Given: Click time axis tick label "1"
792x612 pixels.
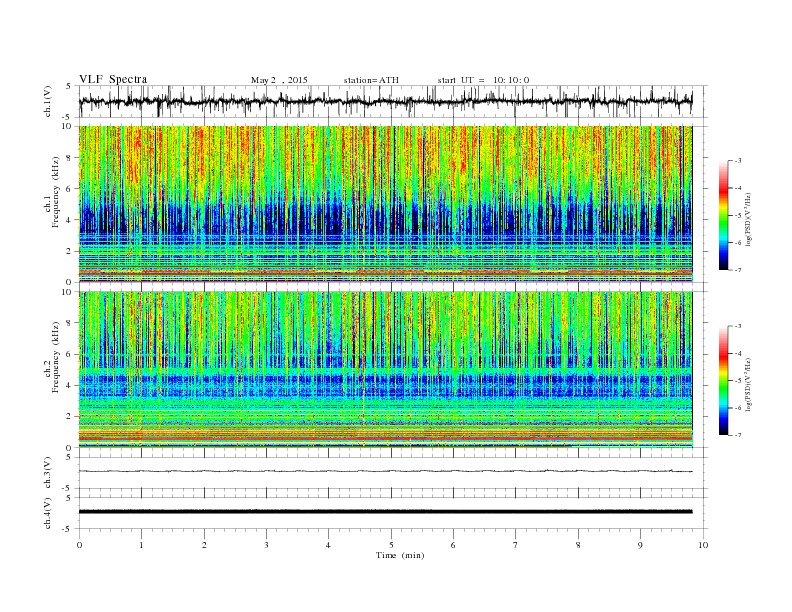Looking at the screenshot, I should (141, 545).
